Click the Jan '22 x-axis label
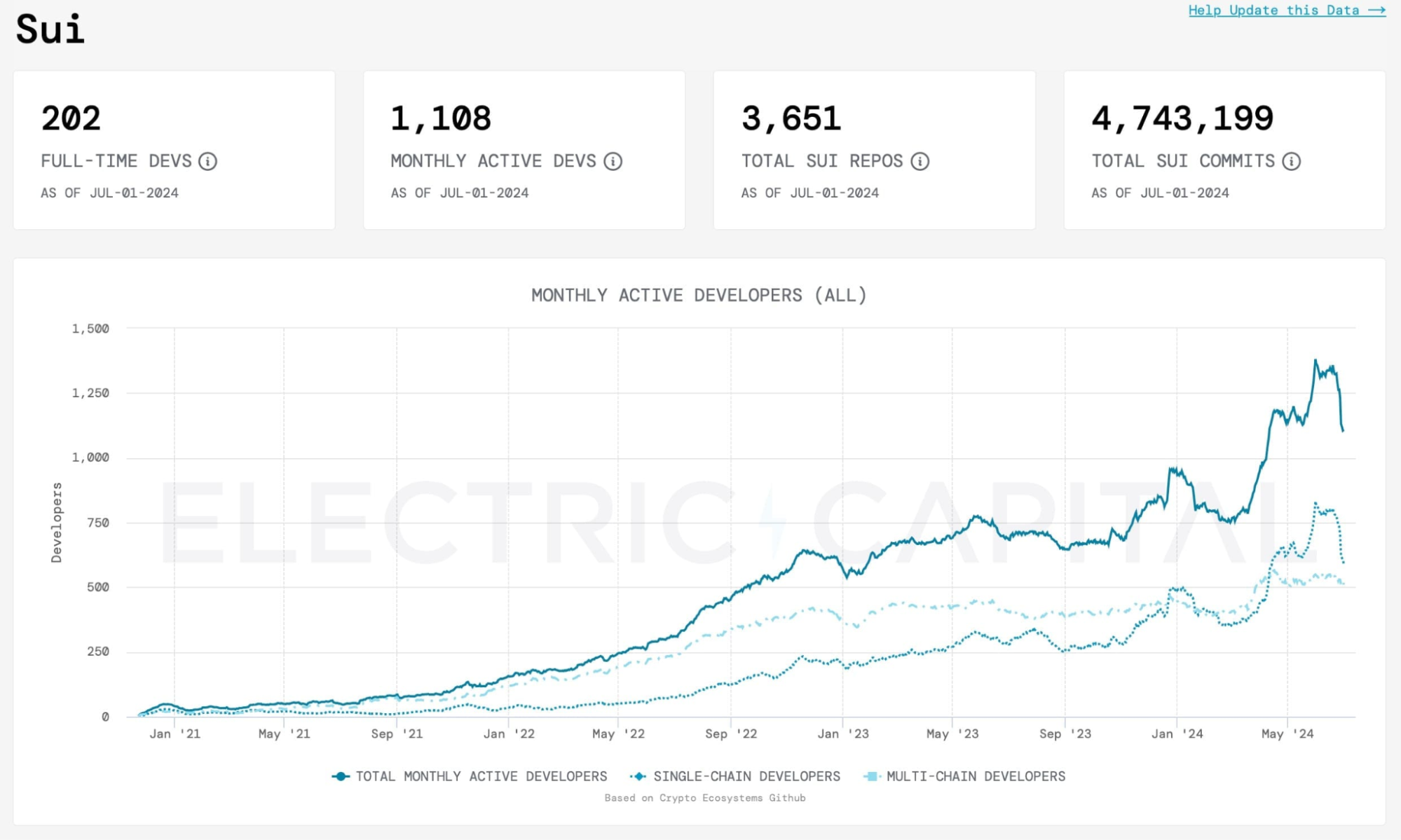 coord(509,734)
